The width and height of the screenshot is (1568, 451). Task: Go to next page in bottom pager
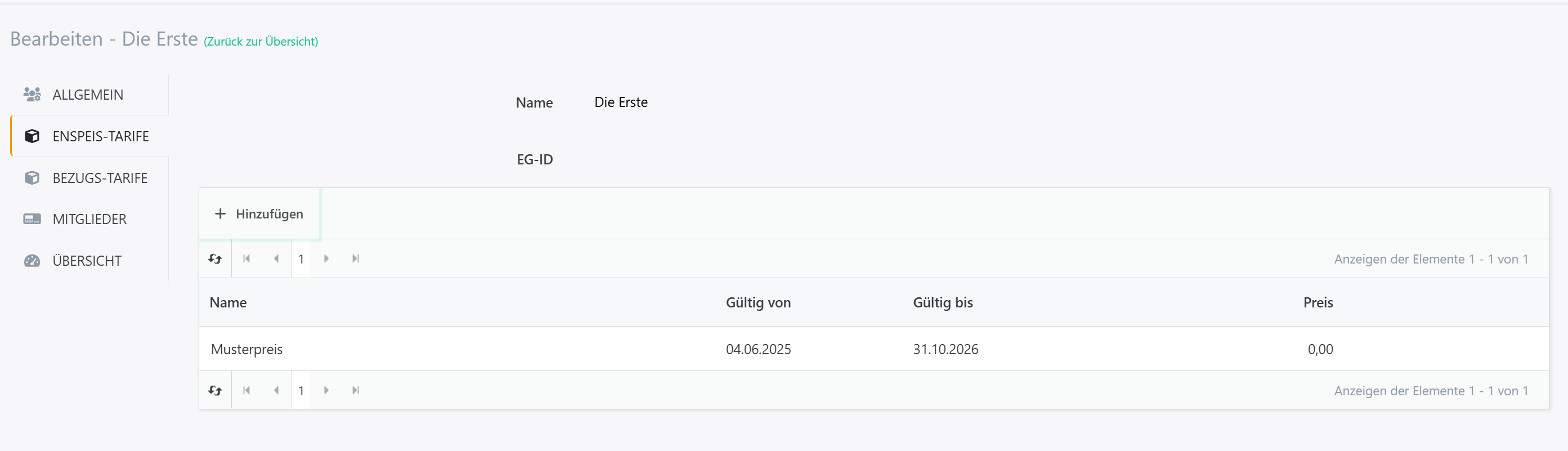[x=326, y=390]
